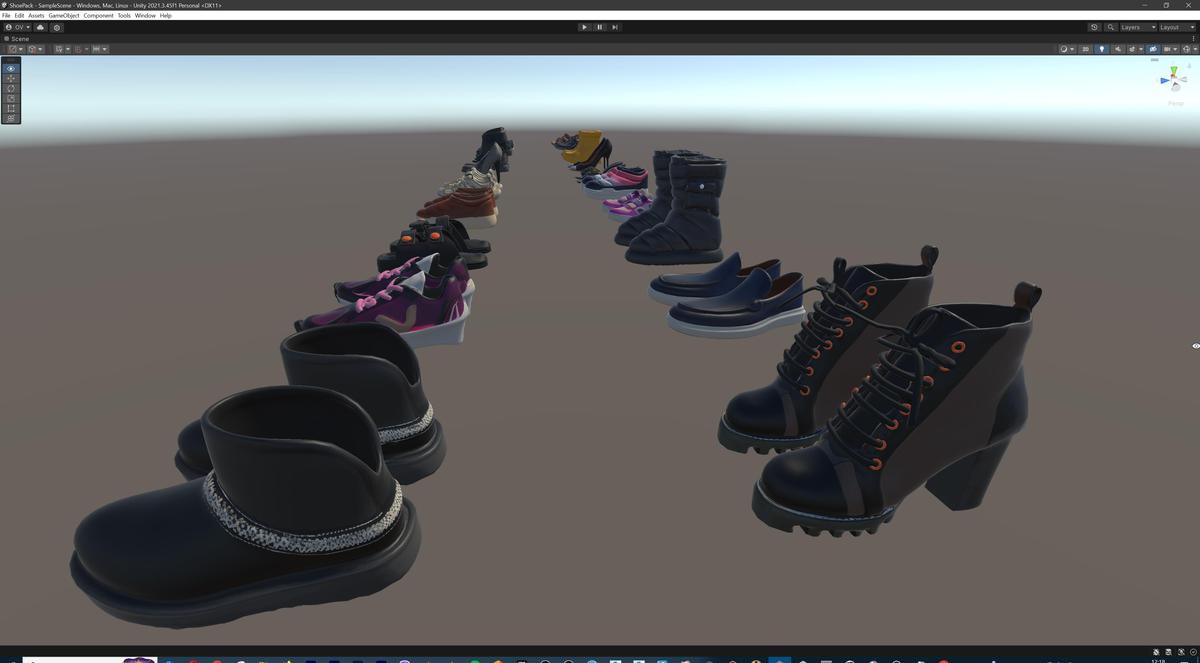Switch the Scene view to 2D mode
The height and width of the screenshot is (663, 1200).
click(x=1086, y=49)
